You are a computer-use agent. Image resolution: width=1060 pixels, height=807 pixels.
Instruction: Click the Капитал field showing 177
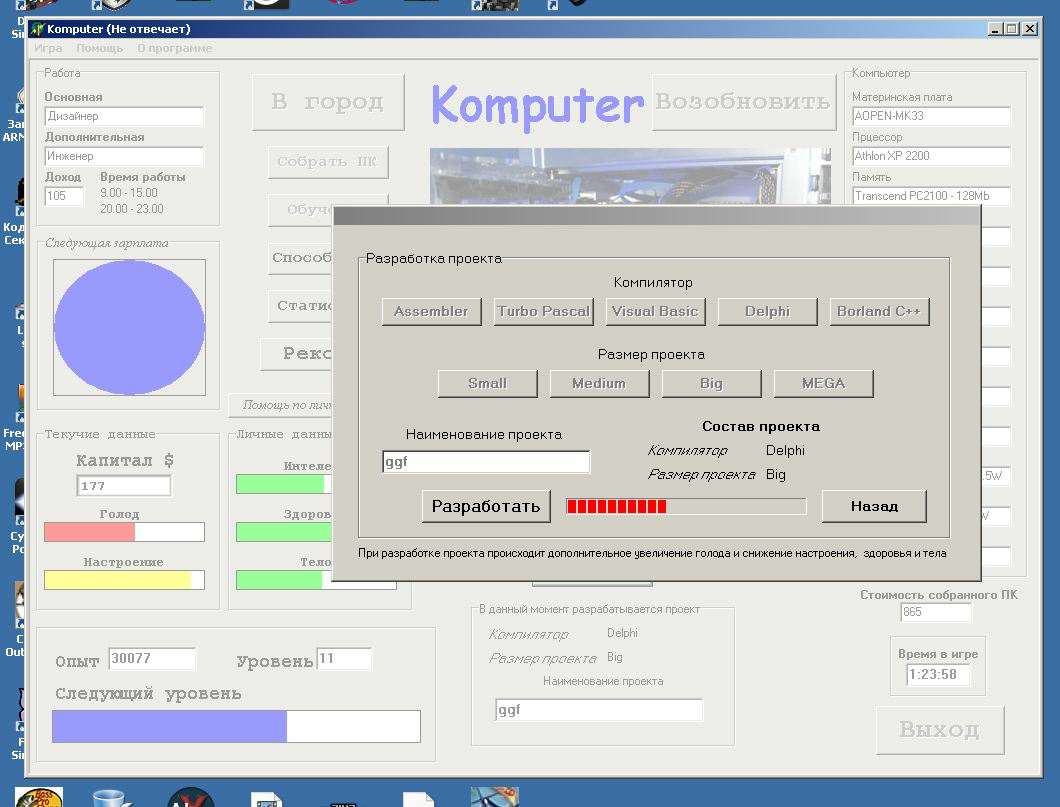[124, 486]
